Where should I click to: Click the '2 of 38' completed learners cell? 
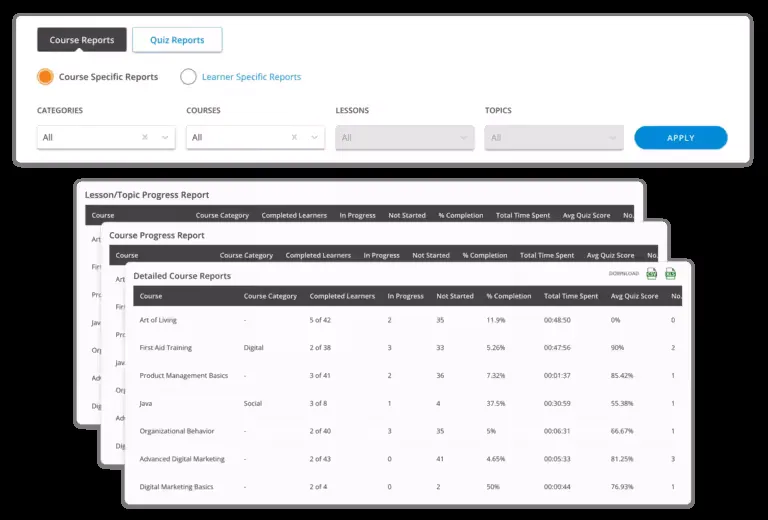pyautogui.click(x=320, y=348)
